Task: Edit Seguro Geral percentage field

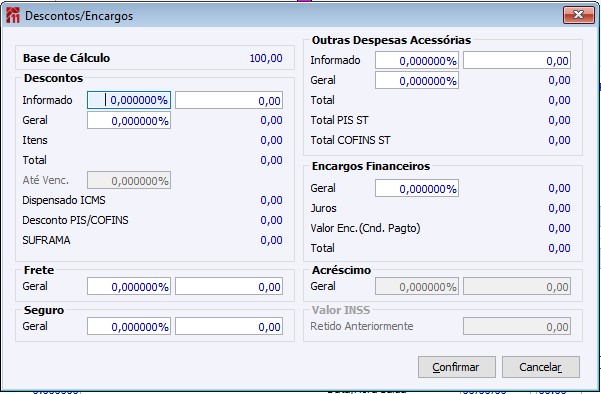Action: coord(129,326)
